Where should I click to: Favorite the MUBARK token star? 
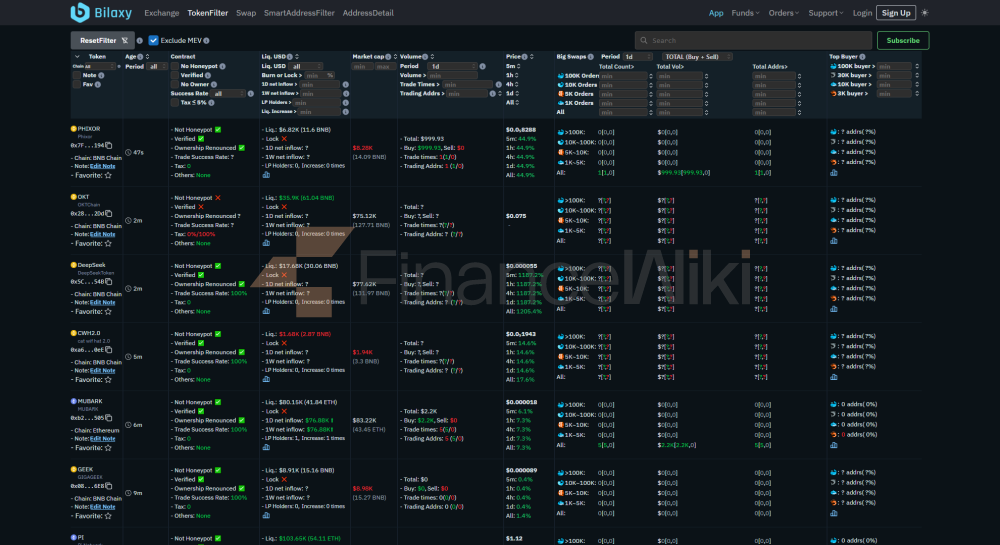pos(108,448)
